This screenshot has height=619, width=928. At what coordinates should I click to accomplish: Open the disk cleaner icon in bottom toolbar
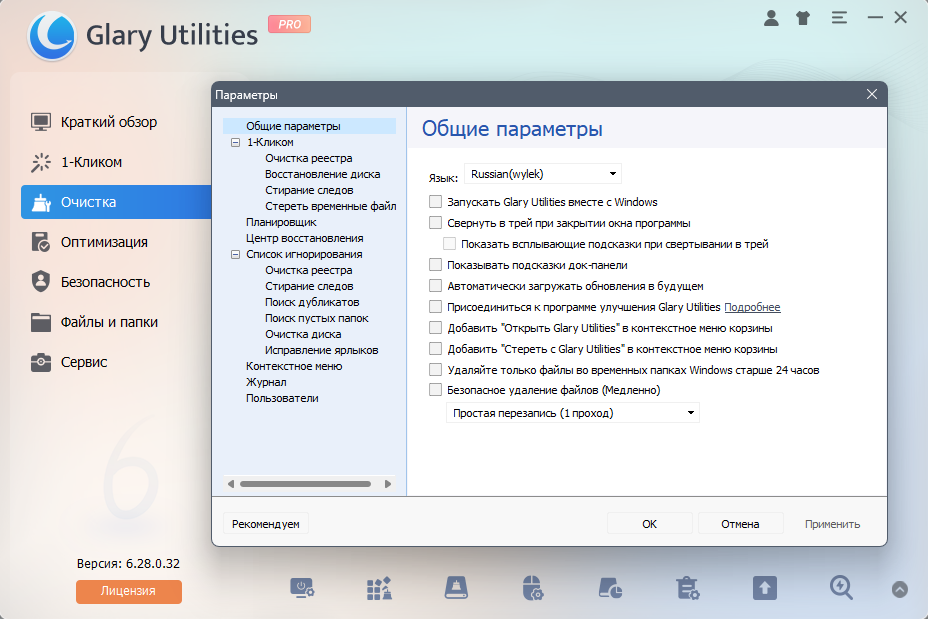click(x=456, y=589)
